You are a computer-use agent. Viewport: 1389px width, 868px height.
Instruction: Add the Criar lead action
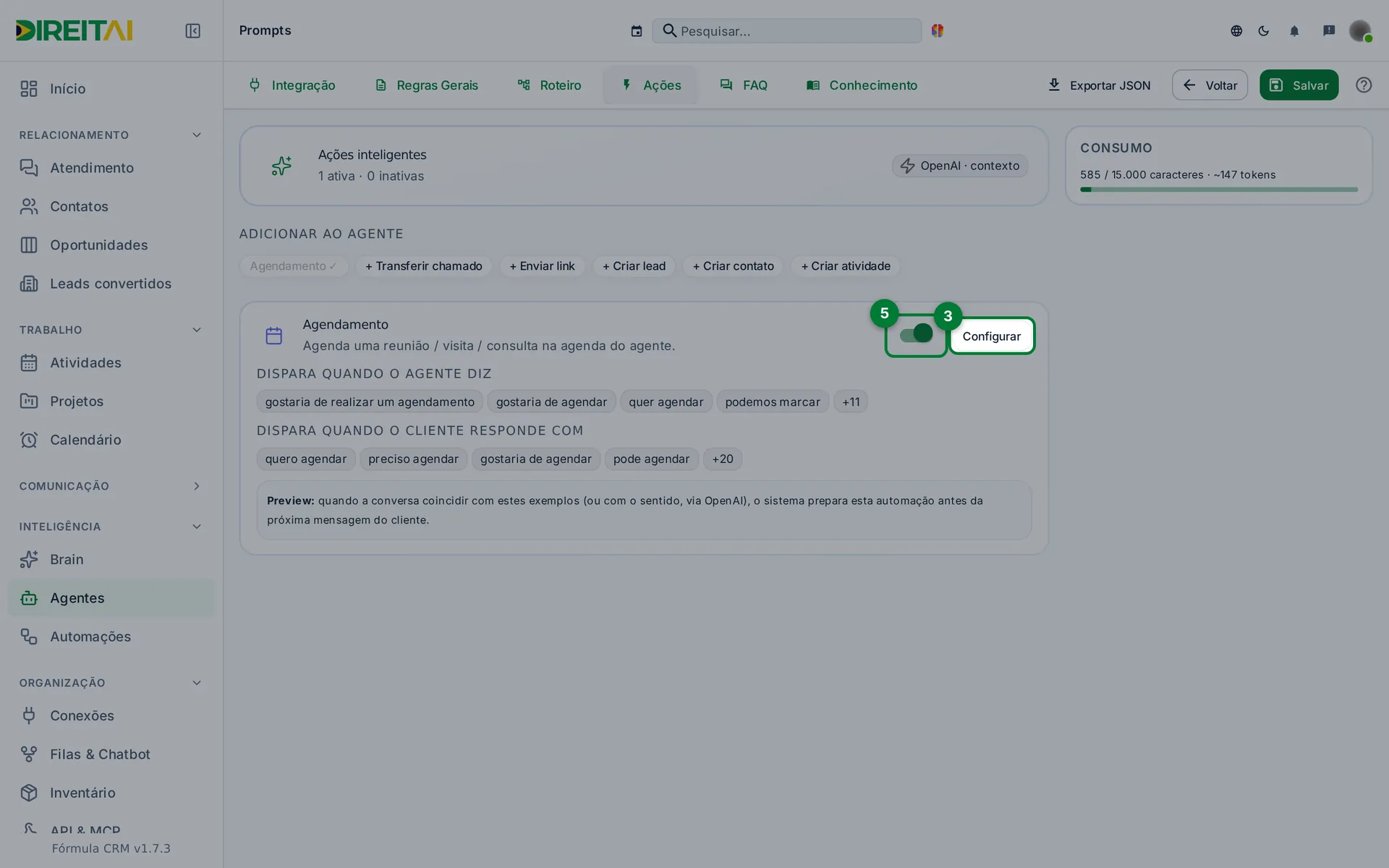tap(634, 266)
